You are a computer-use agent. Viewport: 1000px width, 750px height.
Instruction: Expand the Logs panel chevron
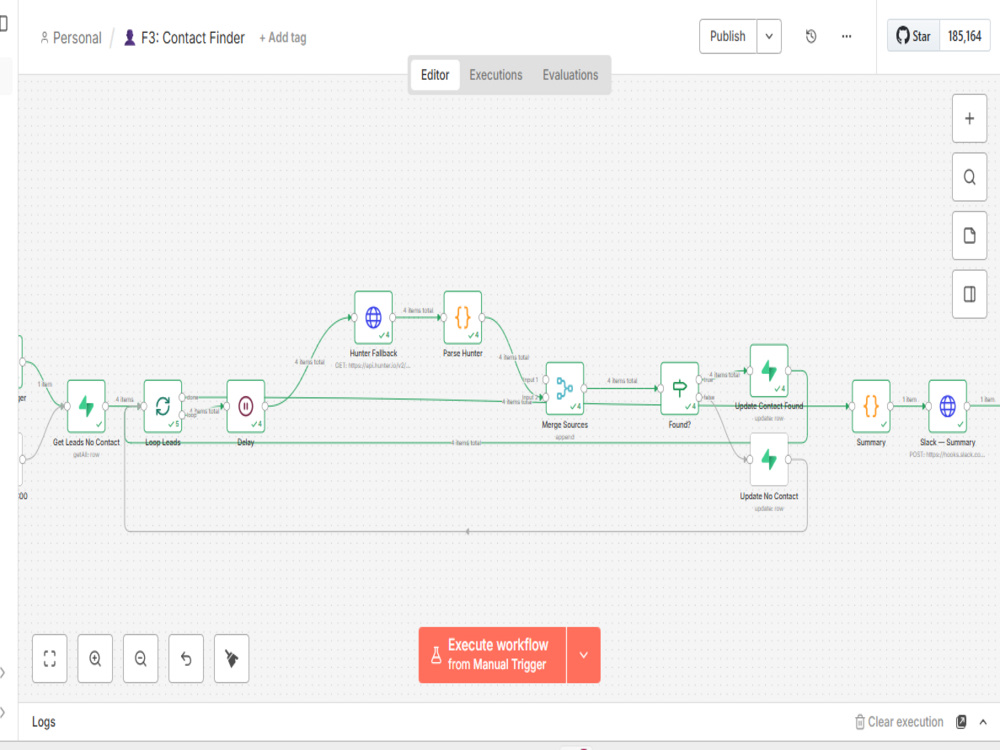(x=983, y=721)
